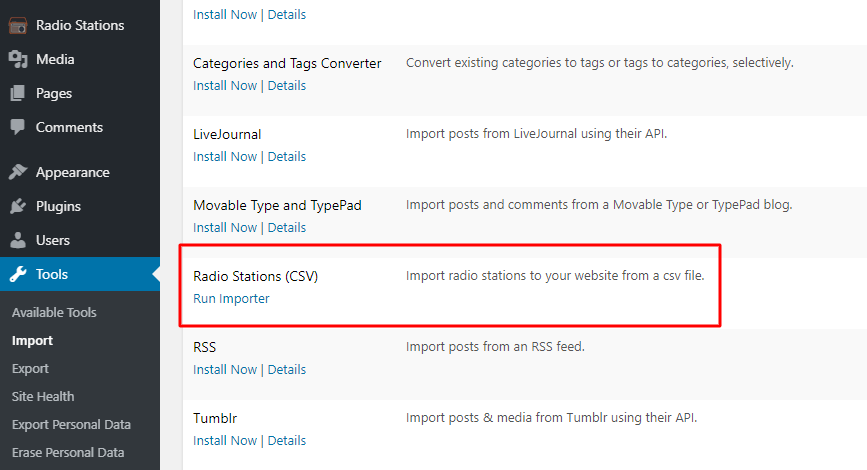Run the Radio Stations CSV importer
Screen dimensions: 867x470
[x=231, y=298]
